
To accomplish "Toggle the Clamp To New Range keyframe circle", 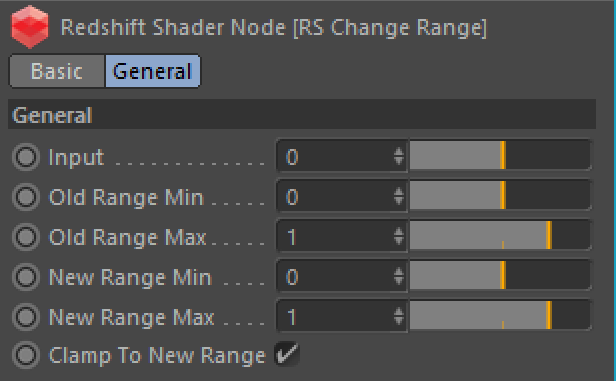I will pyautogui.click(x=26, y=355).
